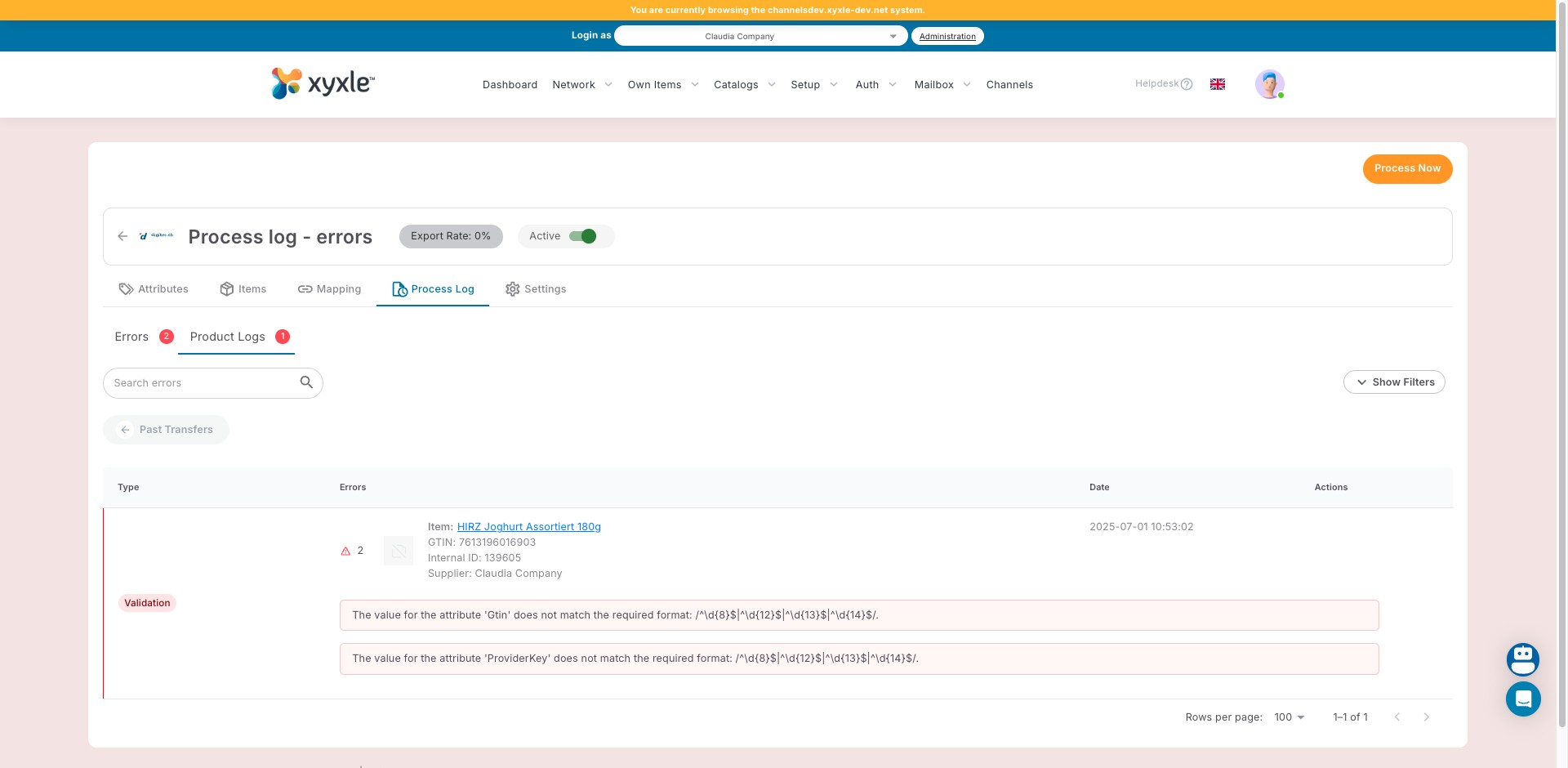This screenshot has height=768, width=1568.
Task: Click the search magnifier icon
Action: (x=306, y=382)
